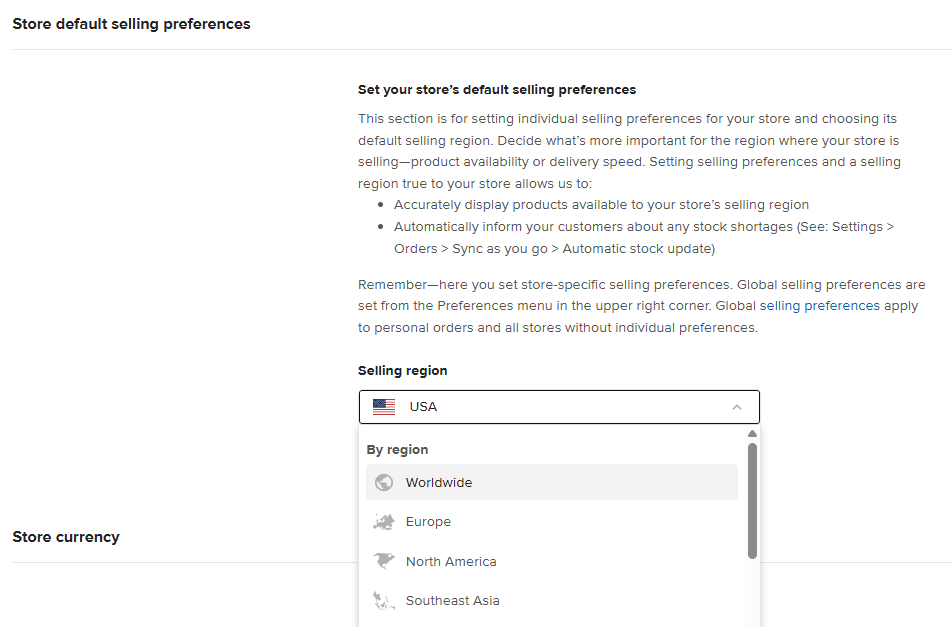The height and width of the screenshot is (627, 952).
Task: Select the Southeast Asia region option
Action: tap(452, 601)
